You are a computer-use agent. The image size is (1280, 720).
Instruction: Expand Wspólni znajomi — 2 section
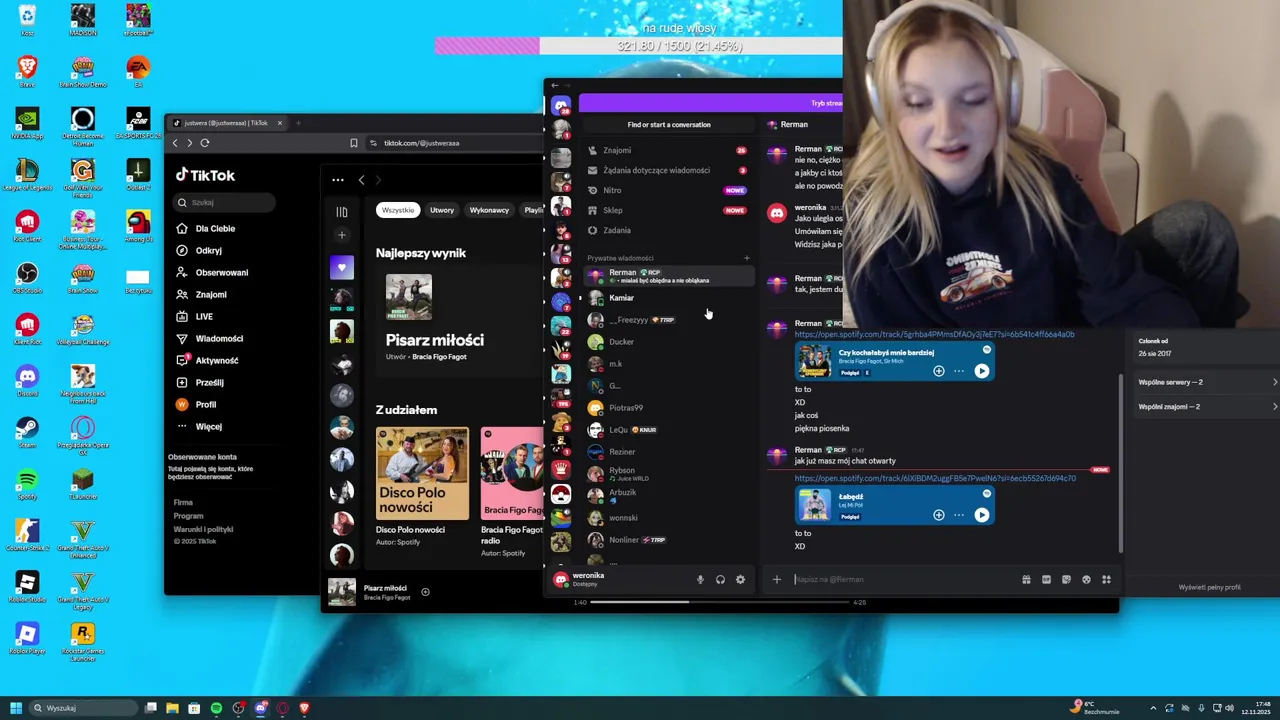(x=1207, y=406)
